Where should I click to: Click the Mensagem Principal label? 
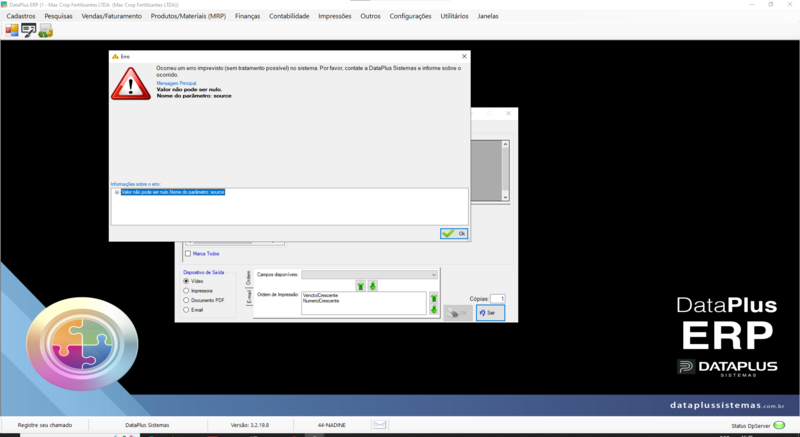point(176,83)
